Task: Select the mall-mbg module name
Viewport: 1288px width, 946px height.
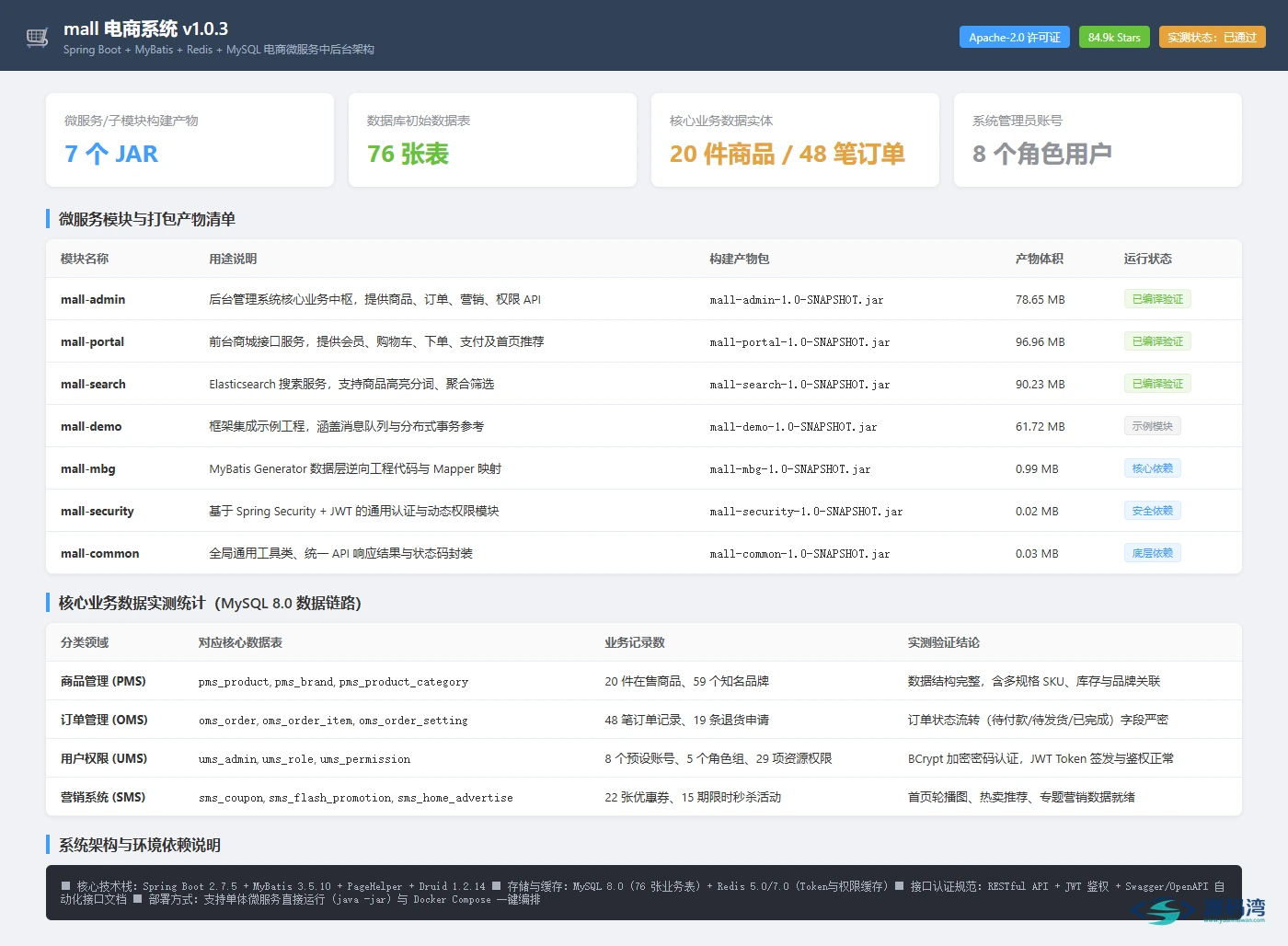Action: pos(88,468)
